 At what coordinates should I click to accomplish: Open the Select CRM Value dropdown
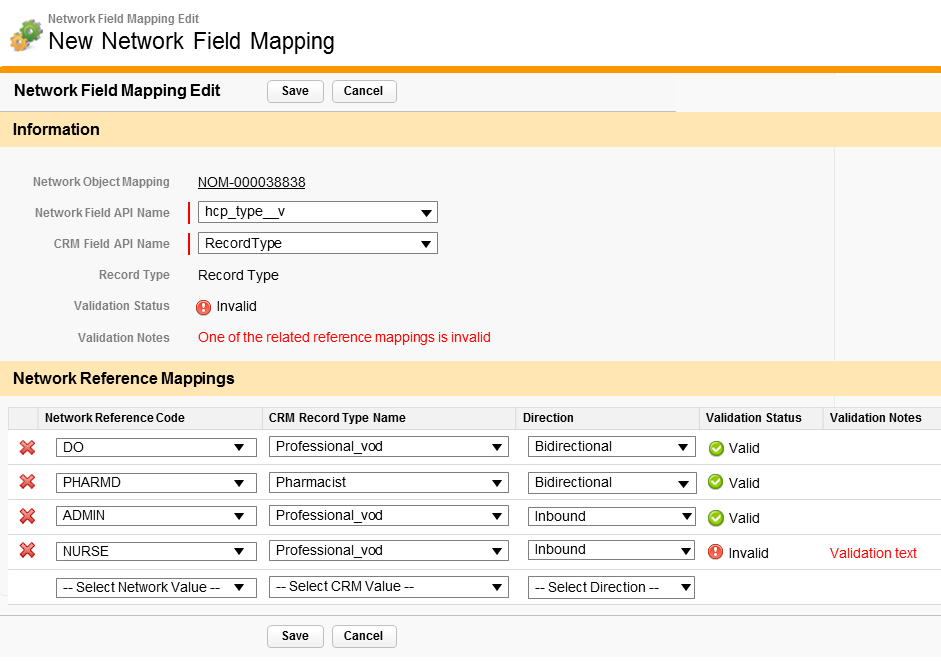[x=388, y=587]
